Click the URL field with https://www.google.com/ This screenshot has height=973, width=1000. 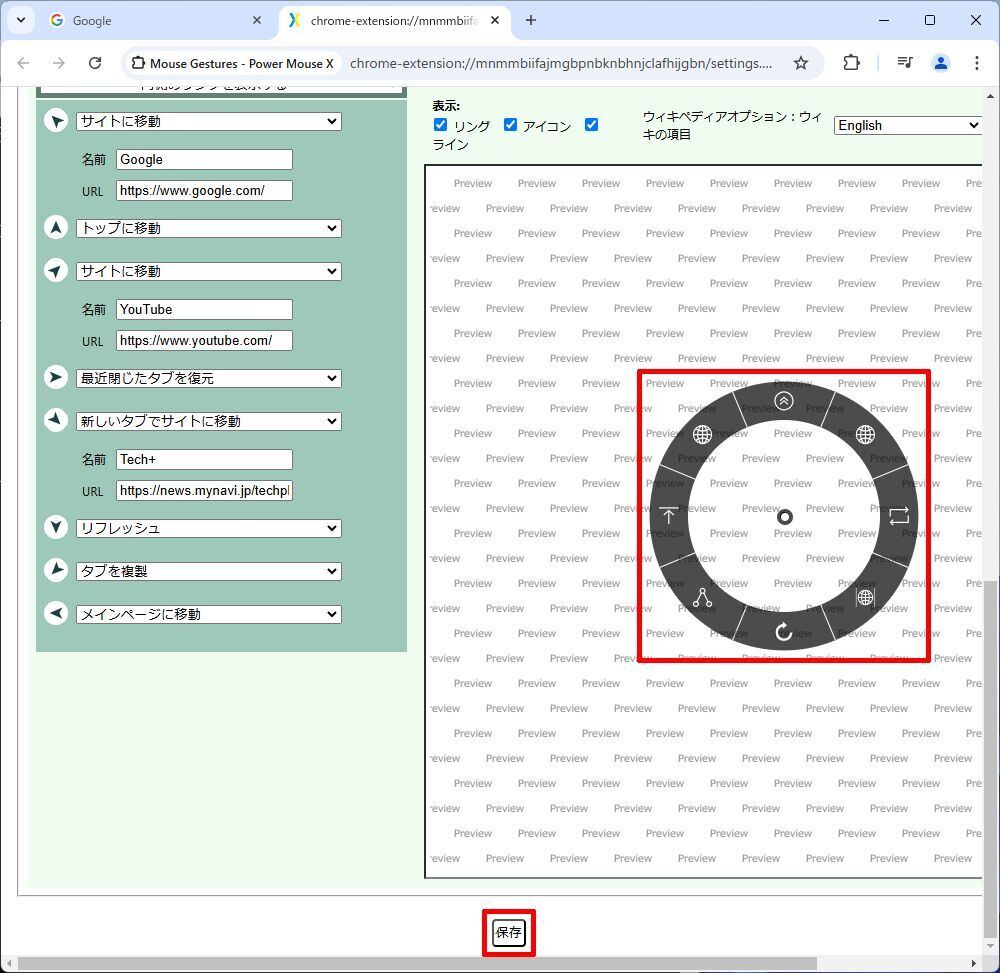coord(204,190)
